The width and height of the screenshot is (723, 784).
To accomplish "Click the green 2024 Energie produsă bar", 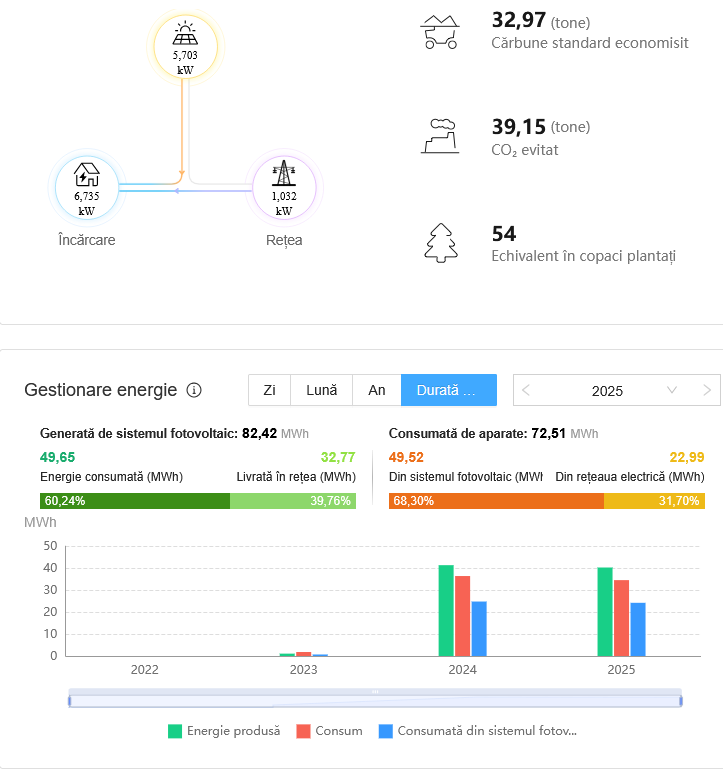I will pos(446,610).
